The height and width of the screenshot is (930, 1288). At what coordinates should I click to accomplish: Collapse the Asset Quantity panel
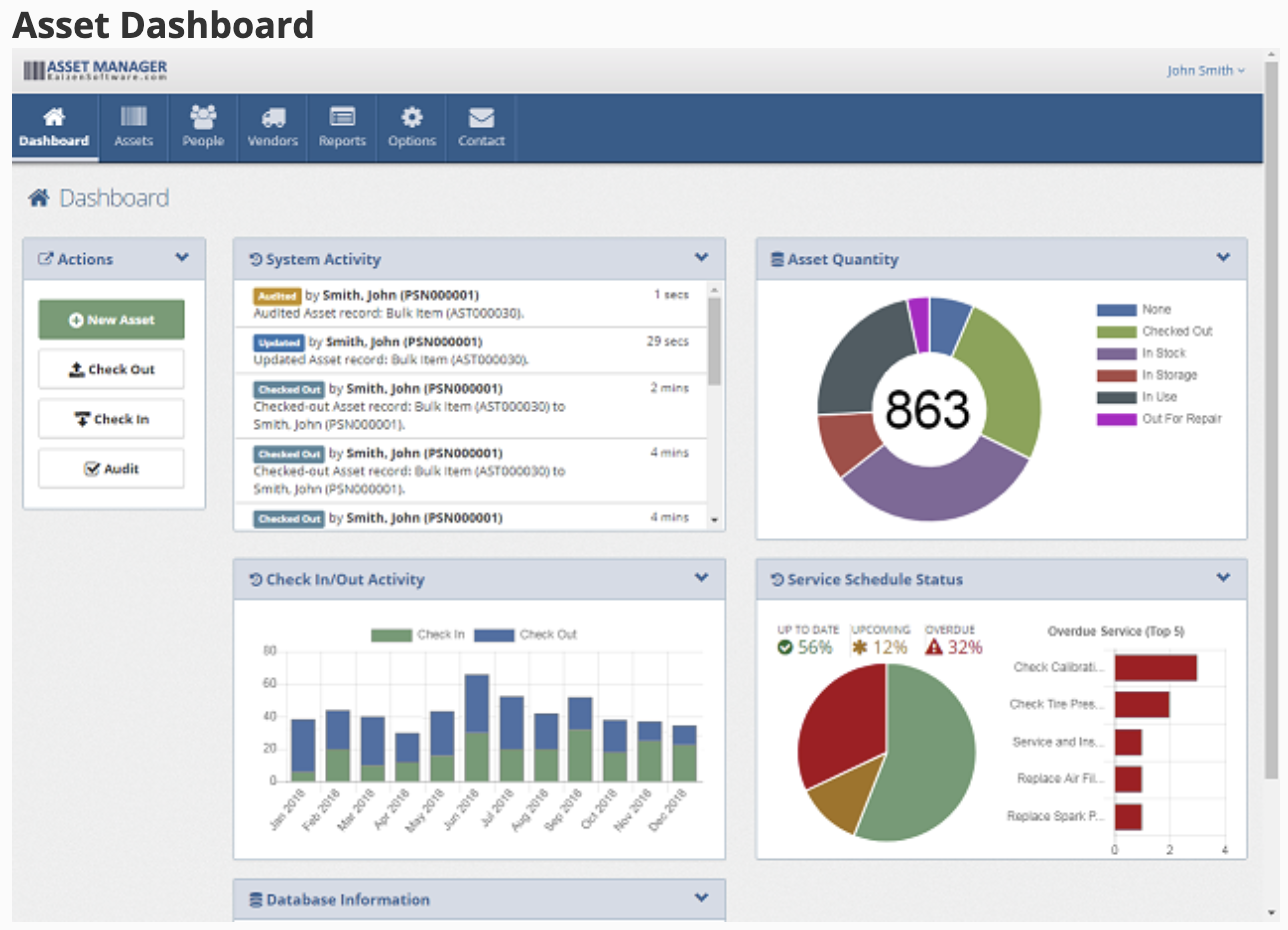pyautogui.click(x=1223, y=258)
